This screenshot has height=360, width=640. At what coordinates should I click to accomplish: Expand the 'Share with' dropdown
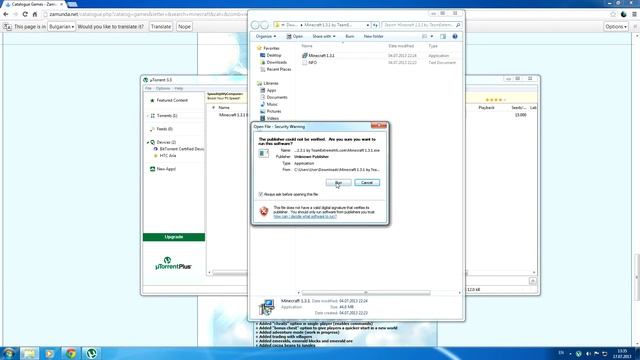[x=324, y=36]
